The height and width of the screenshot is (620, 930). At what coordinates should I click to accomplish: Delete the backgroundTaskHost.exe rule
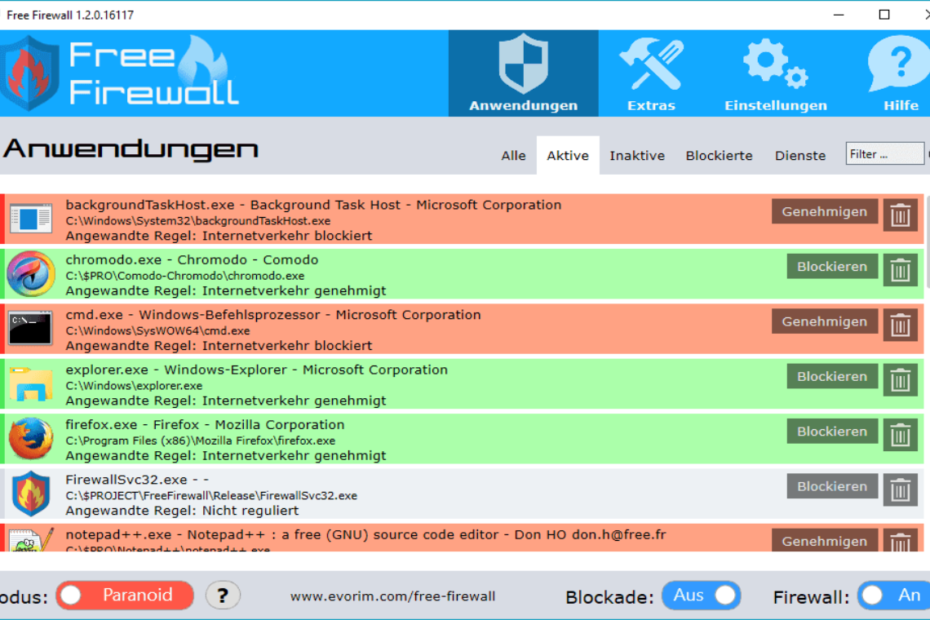click(x=900, y=215)
